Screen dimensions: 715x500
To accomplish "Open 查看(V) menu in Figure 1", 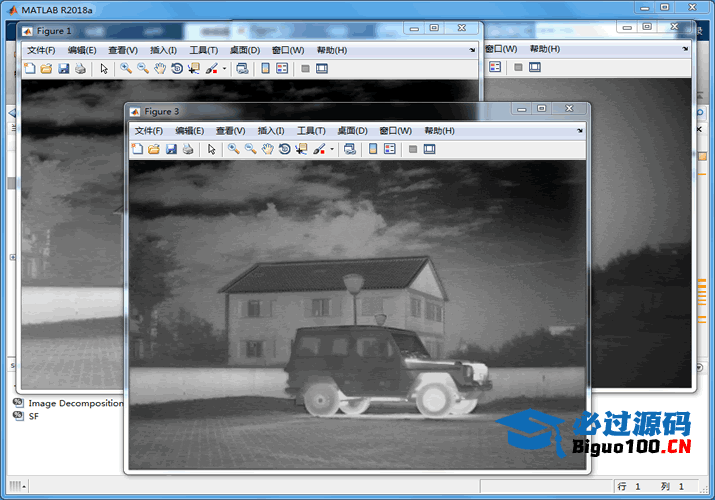I will pyautogui.click(x=123, y=50).
